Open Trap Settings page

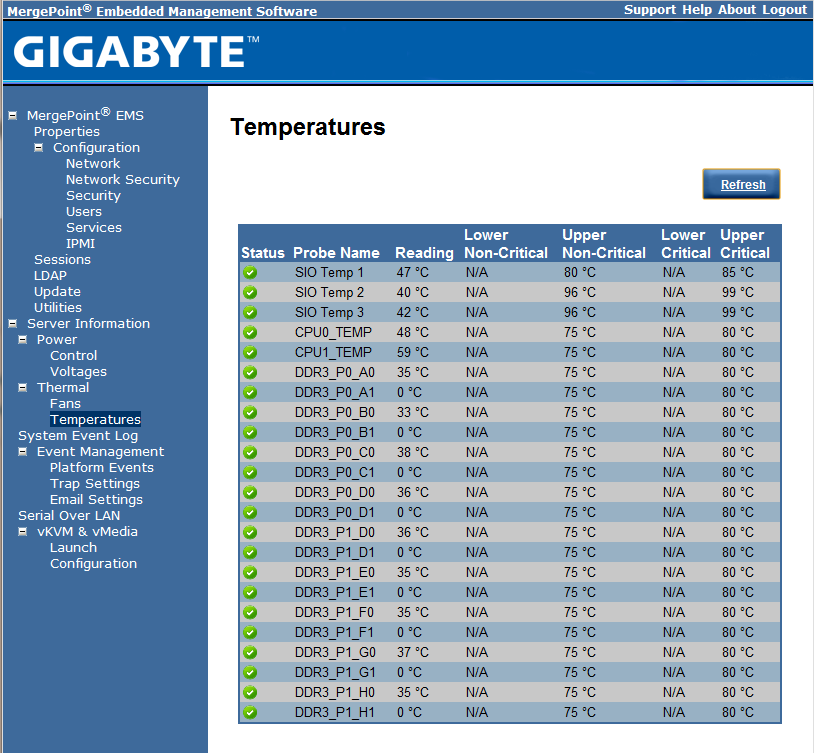pyautogui.click(x=94, y=484)
